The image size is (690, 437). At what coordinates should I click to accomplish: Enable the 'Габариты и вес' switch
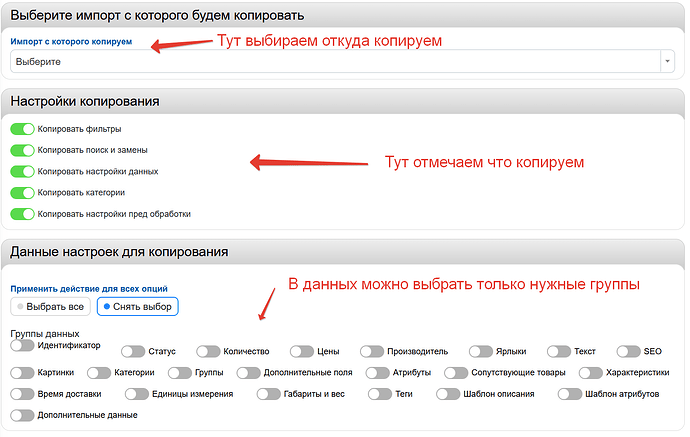pyautogui.click(x=268, y=394)
